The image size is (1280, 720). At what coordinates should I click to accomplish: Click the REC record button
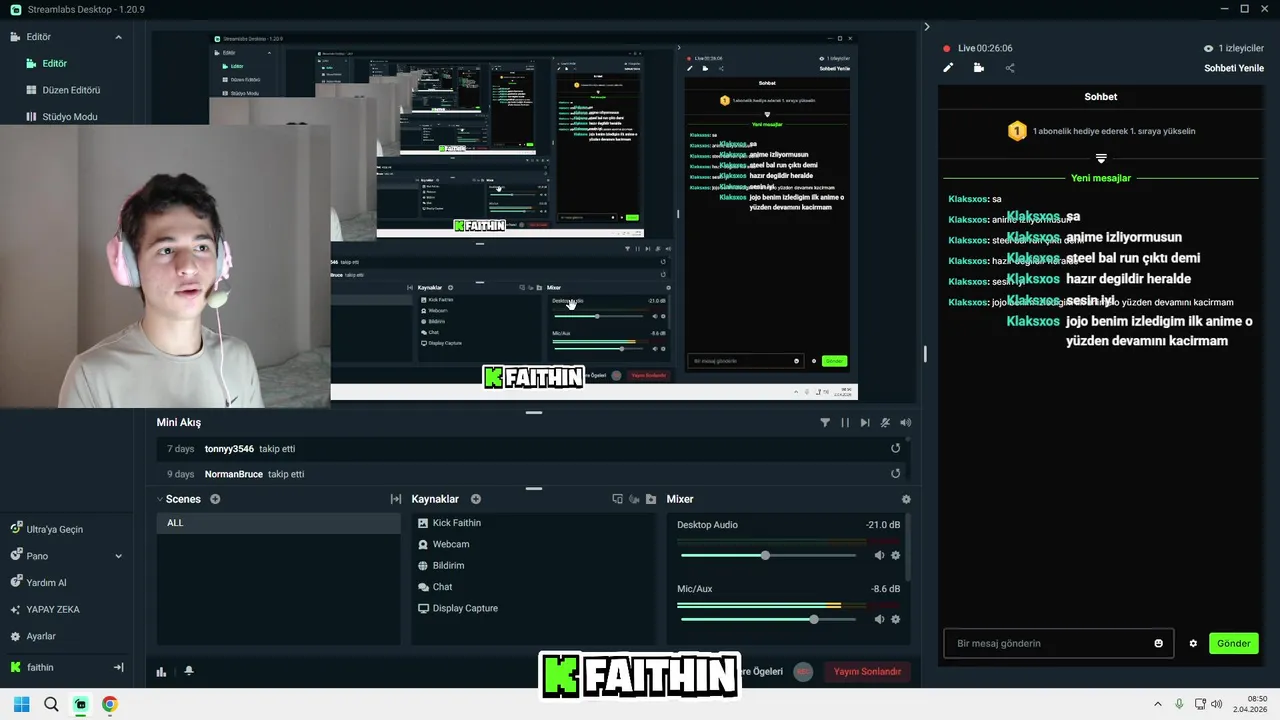[803, 671]
